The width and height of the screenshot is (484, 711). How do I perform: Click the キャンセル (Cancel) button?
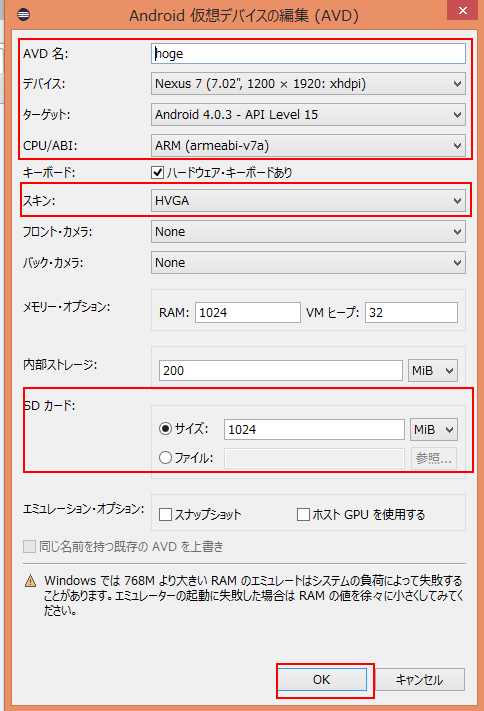tap(420, 679)
